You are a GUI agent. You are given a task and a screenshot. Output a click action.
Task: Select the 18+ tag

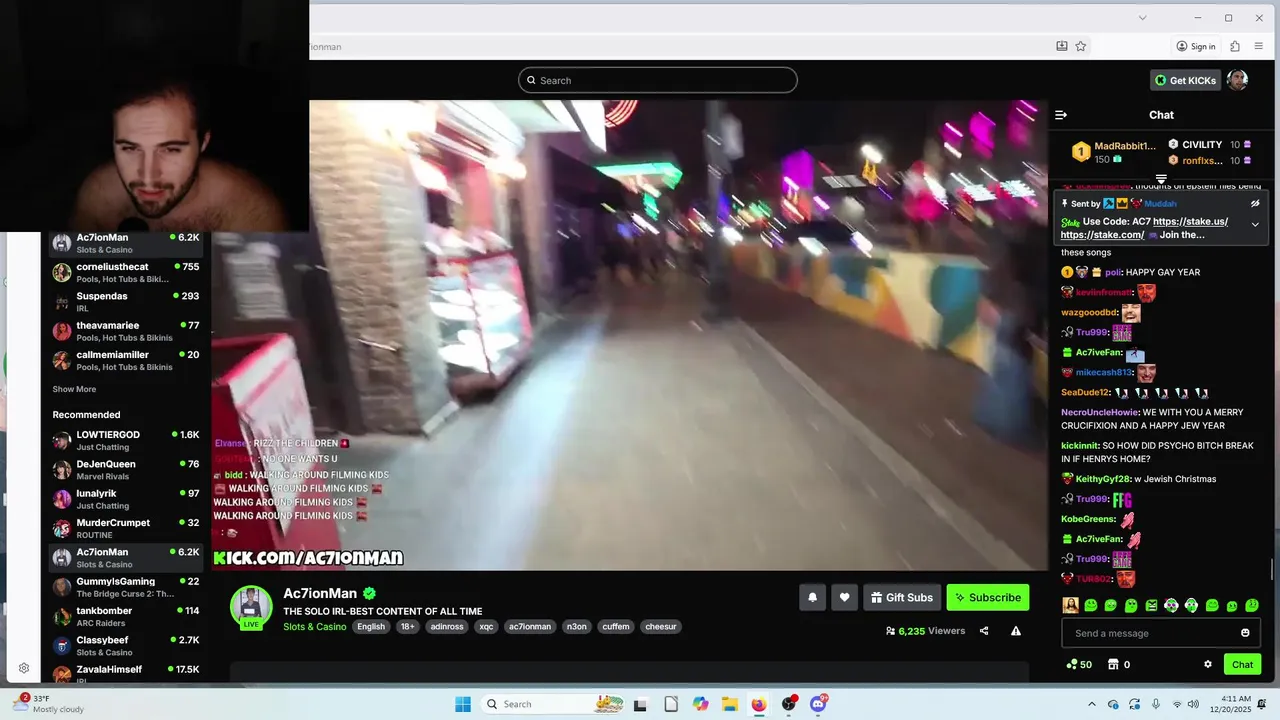pyautogui.click(x=407, y=627)
